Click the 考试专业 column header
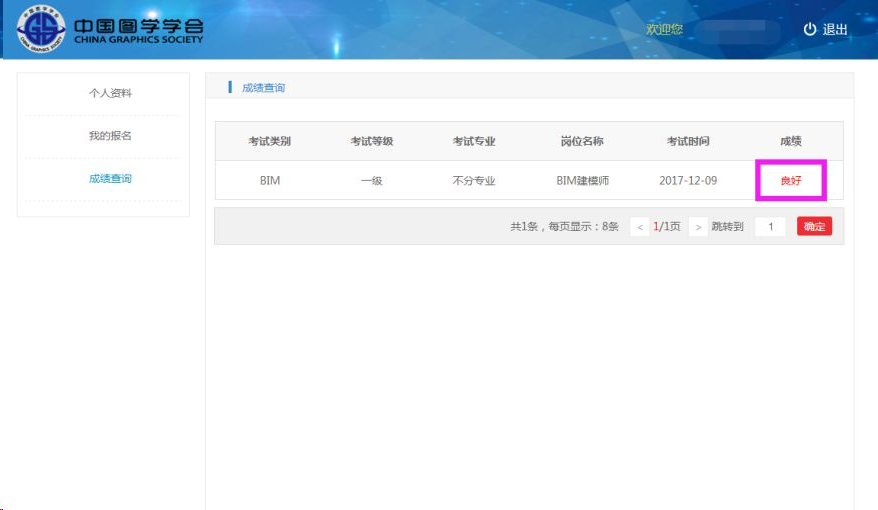 click(474, 141)
